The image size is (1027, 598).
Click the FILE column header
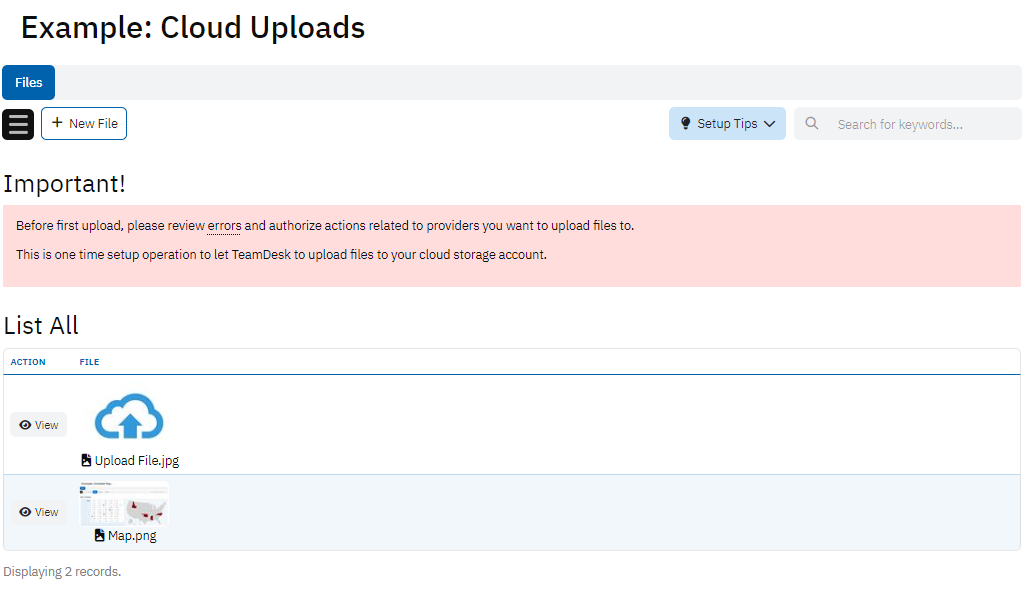click(89, 362)
